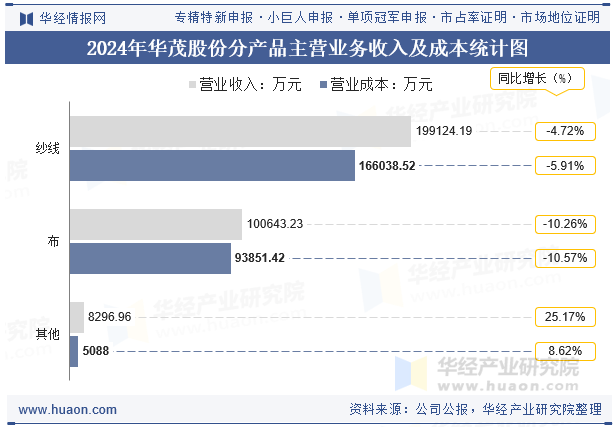Click the 市场地位证明 header text

click(x=560, y=17)
